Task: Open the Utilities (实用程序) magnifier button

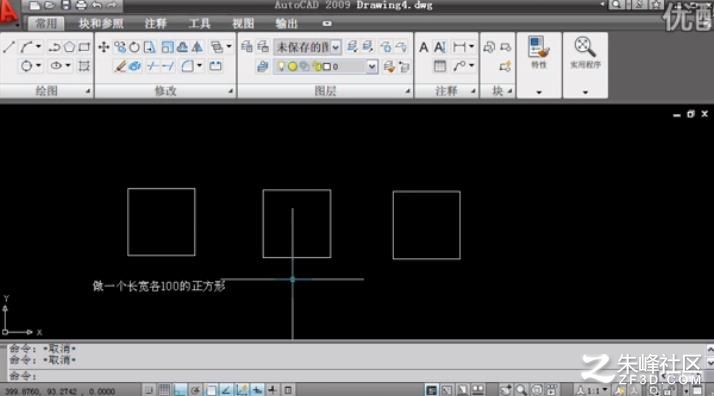Action: tap(585, 52)
